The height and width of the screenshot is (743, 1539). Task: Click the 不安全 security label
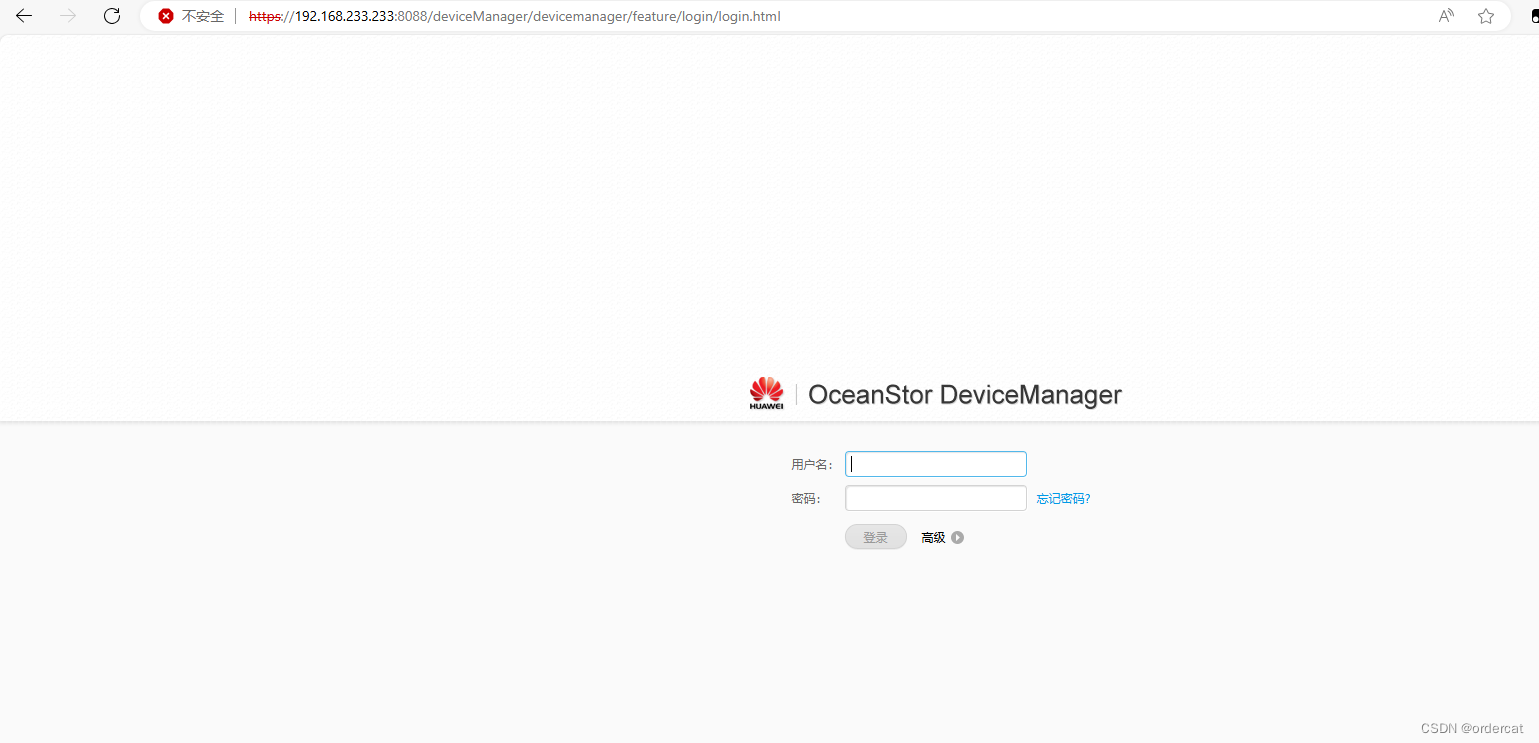coord(203,16)
